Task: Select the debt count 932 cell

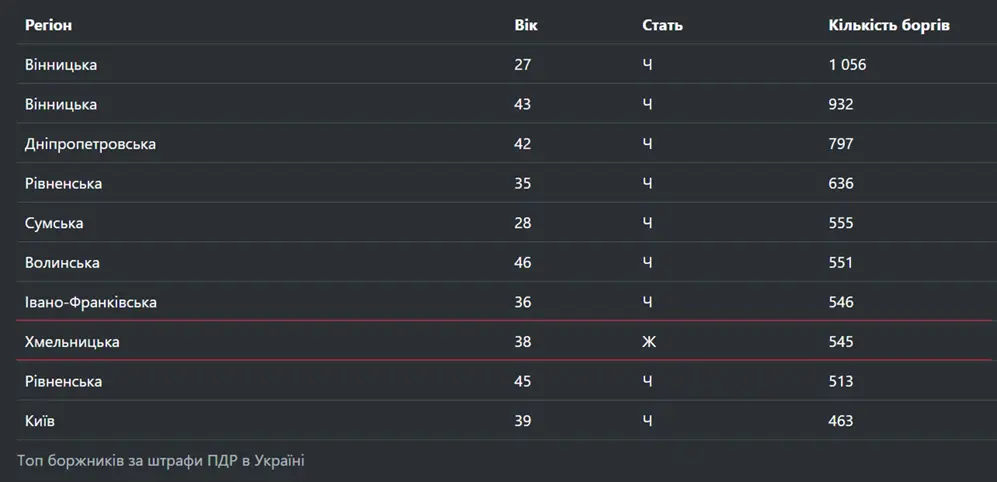Action: click(x=841, y=104)
